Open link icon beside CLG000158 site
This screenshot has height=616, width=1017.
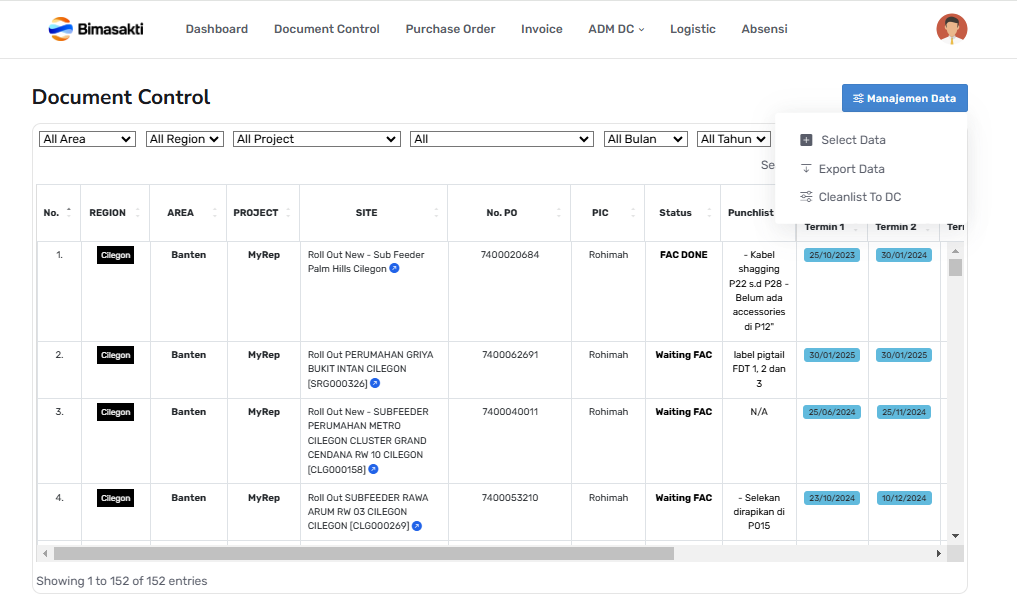point(373,469)
